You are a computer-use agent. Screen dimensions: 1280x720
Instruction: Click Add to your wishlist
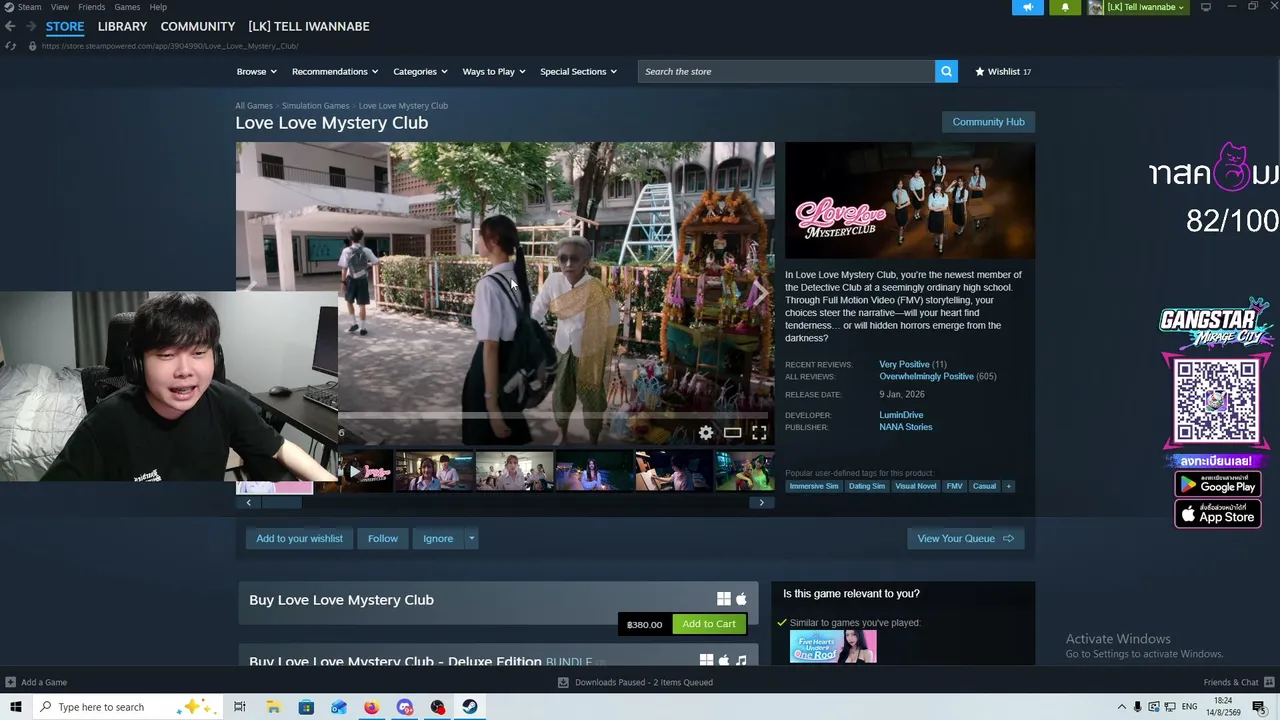click(299, 538)
